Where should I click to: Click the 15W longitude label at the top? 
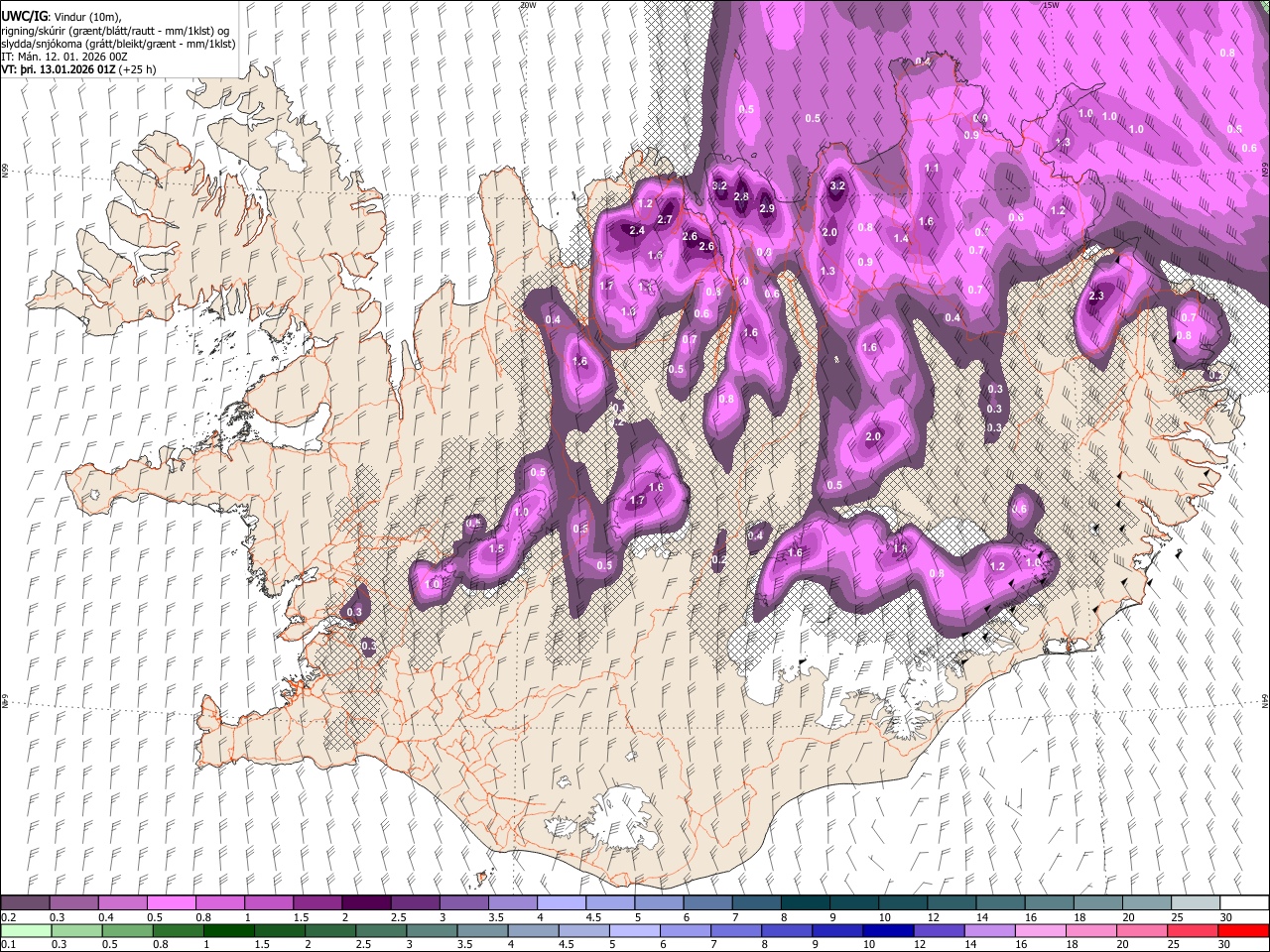pyautogui.click(x=1050, y=5)
